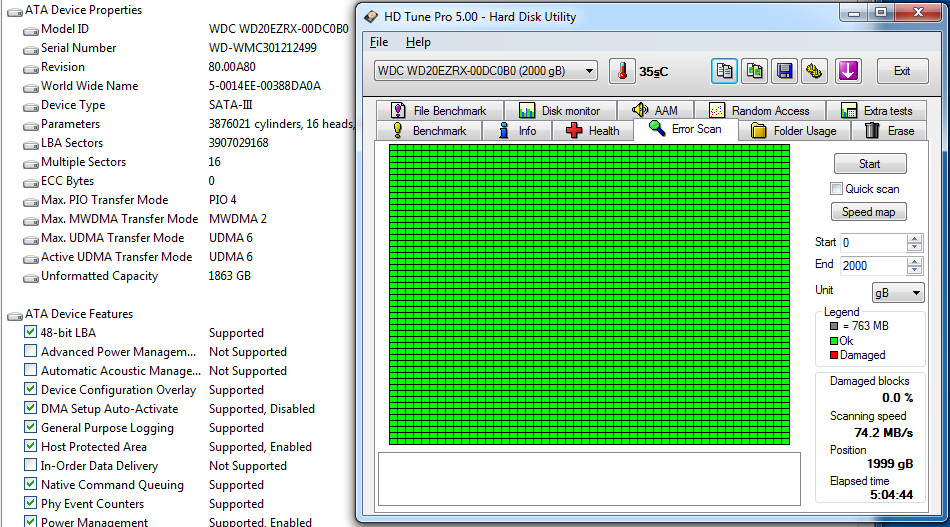
Task: Click the End position input field
Action: (x=874, y=265)
